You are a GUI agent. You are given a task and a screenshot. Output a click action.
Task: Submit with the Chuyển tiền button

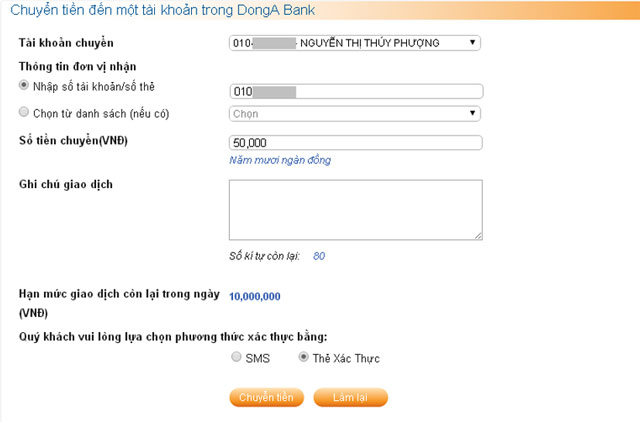[x=267, y=398]
